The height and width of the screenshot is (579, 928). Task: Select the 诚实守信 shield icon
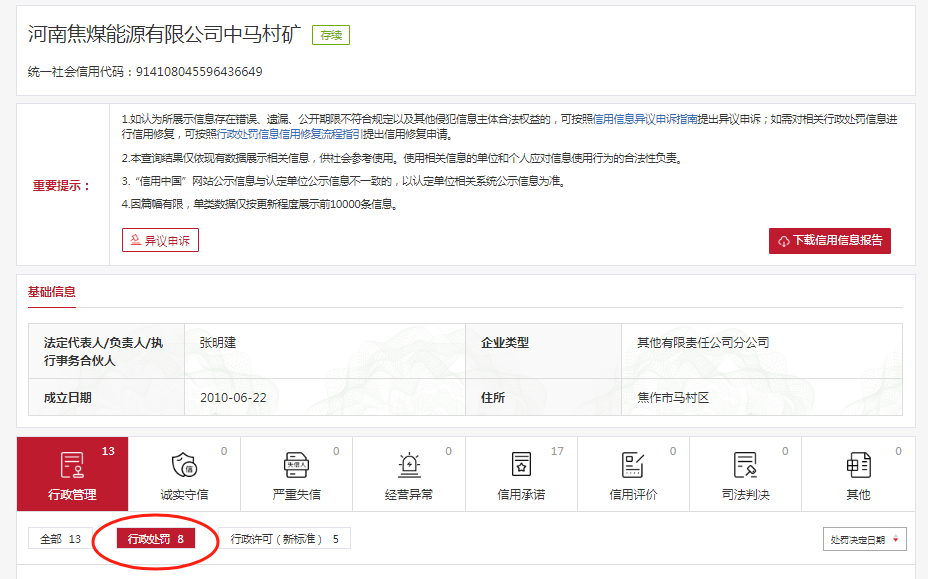pyautogui.click(x=184, y=474)
